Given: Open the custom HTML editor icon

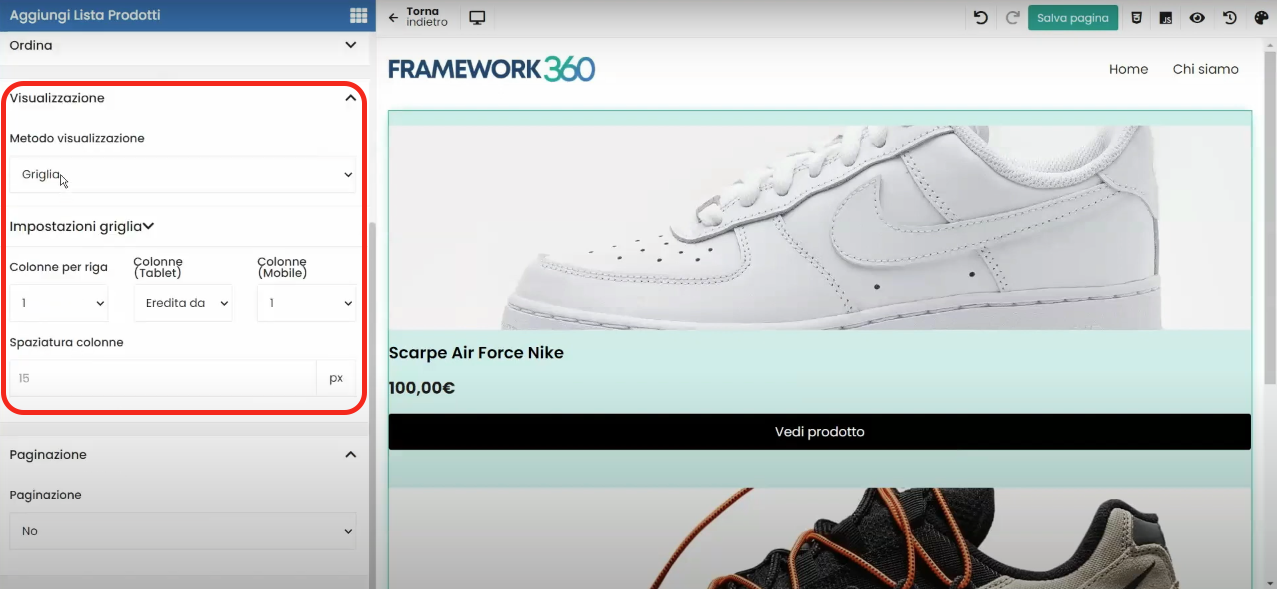Looking at the screenshot, I should click(x=1135, y=17).
